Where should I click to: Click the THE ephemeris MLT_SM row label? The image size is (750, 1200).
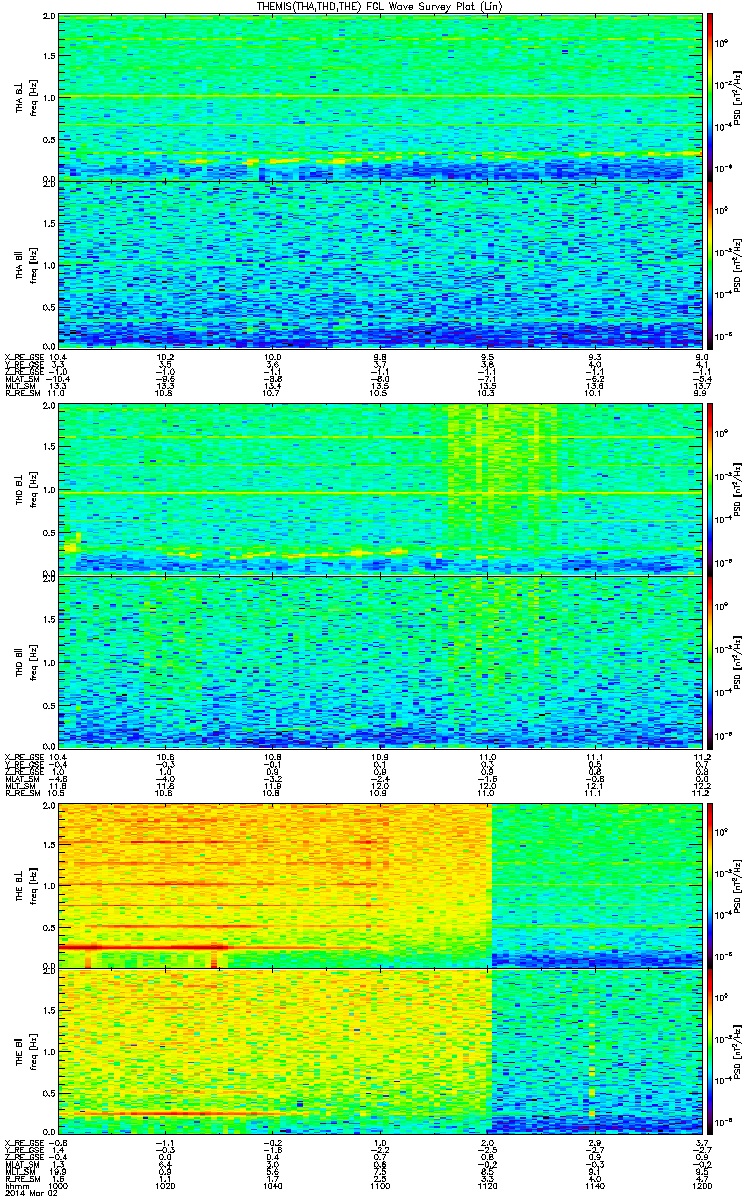coord(18,1172)
